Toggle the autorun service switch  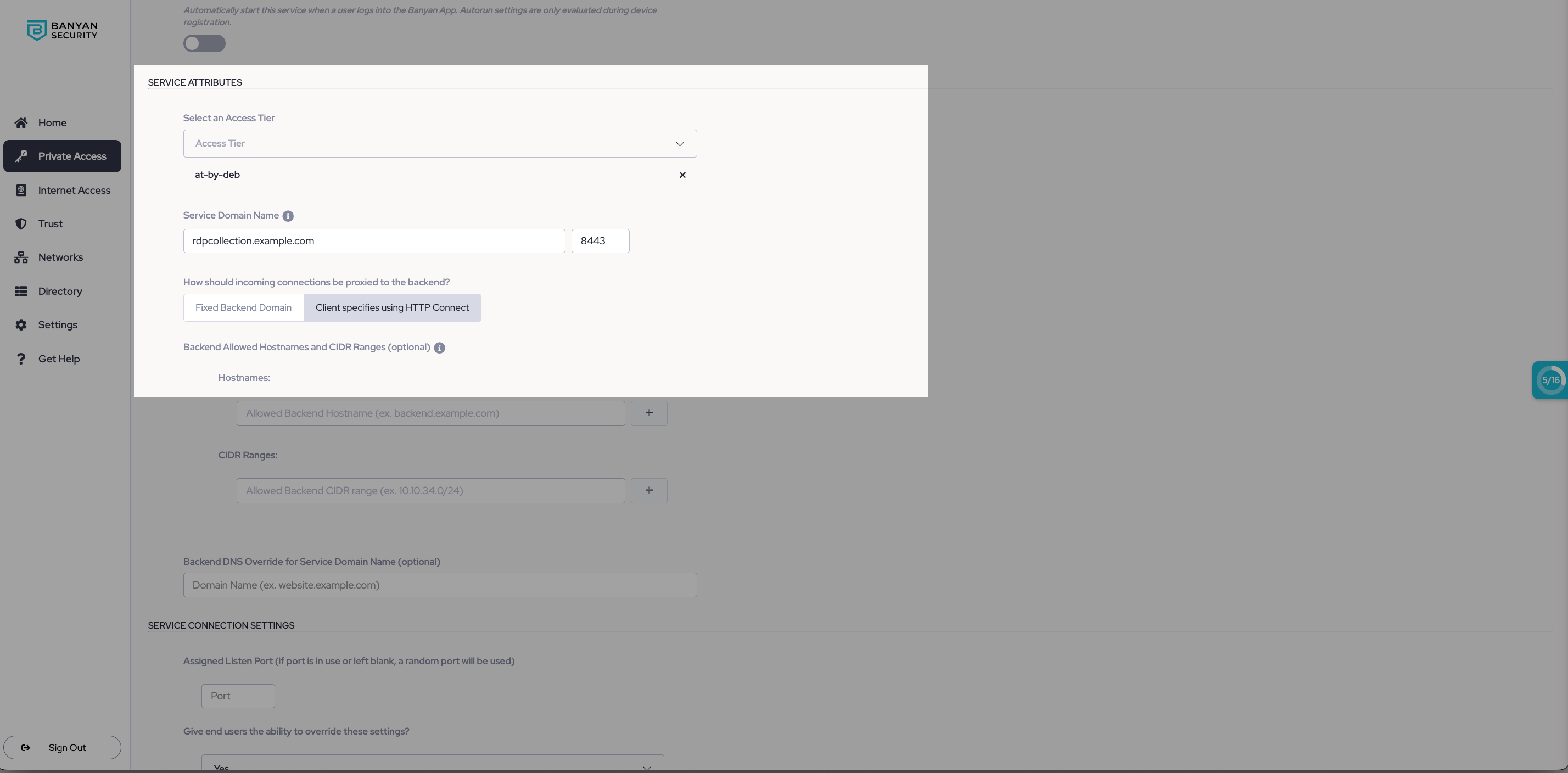click(205, 44)
